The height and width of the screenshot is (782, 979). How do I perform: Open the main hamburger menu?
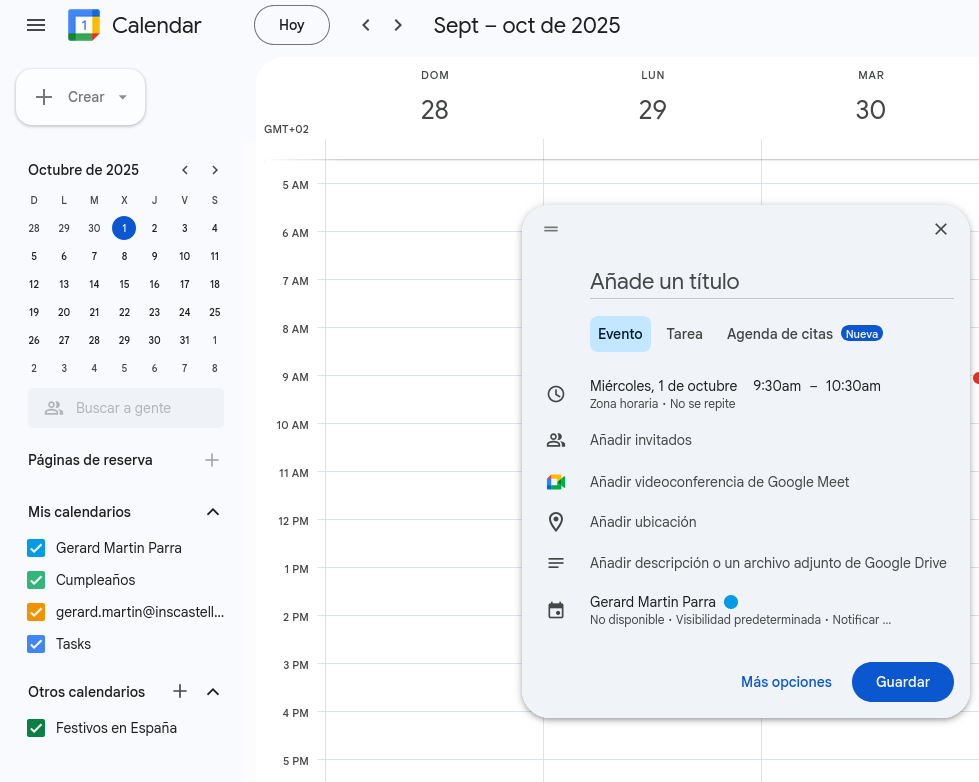pos(36,25)
